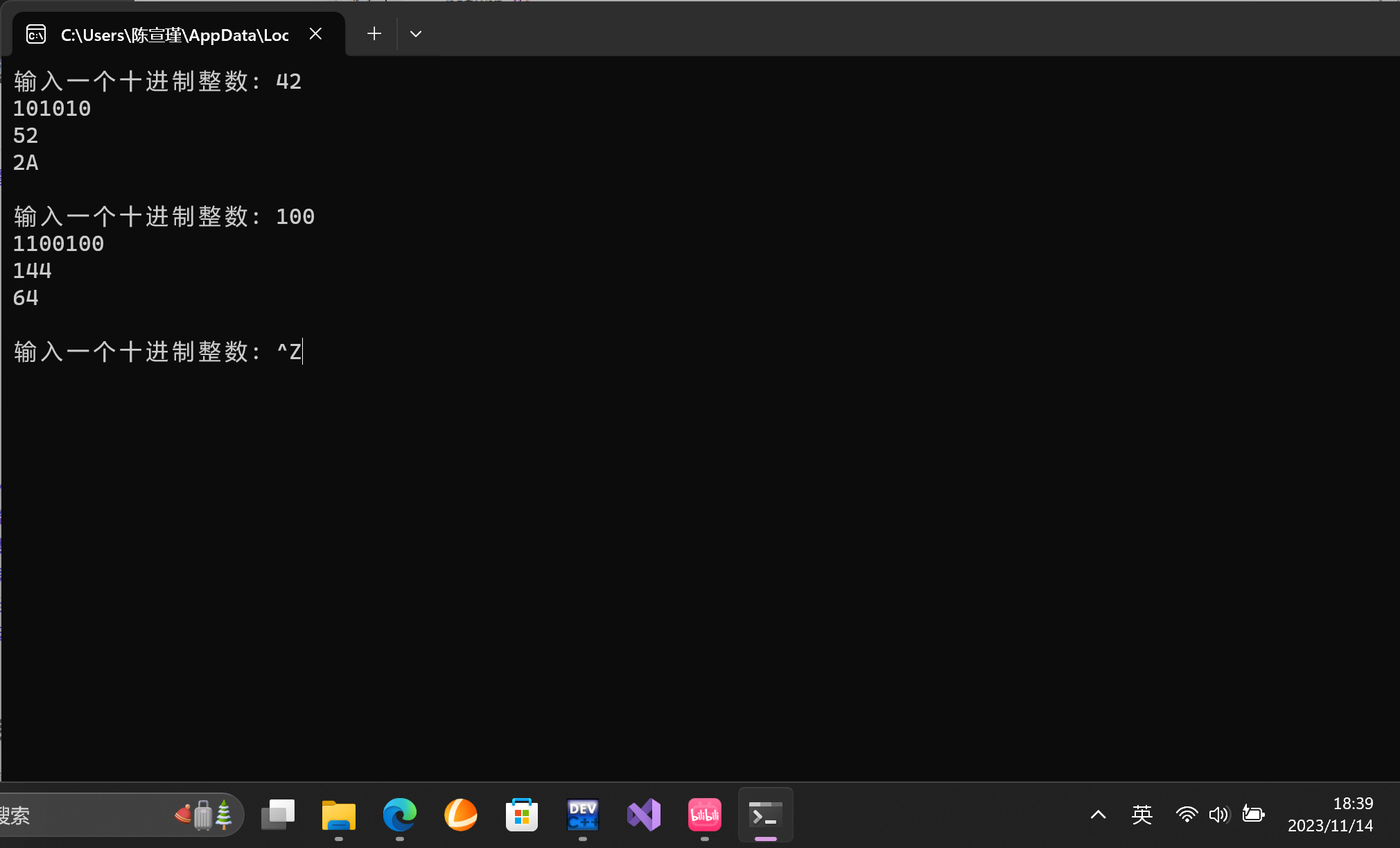The height and width of the screenshot is (848, 1400).
Task: Open Task View from taskbar
Action: coord(277,815)
